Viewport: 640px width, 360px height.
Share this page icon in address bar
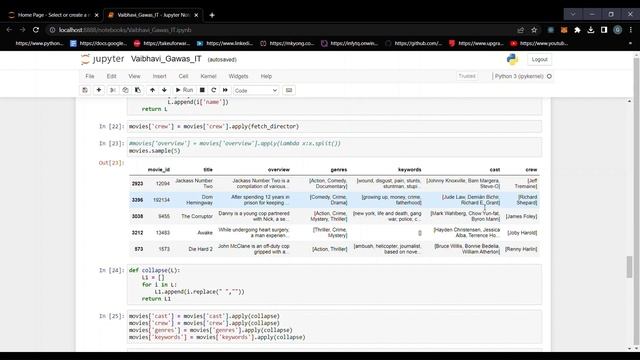(520, 30)
